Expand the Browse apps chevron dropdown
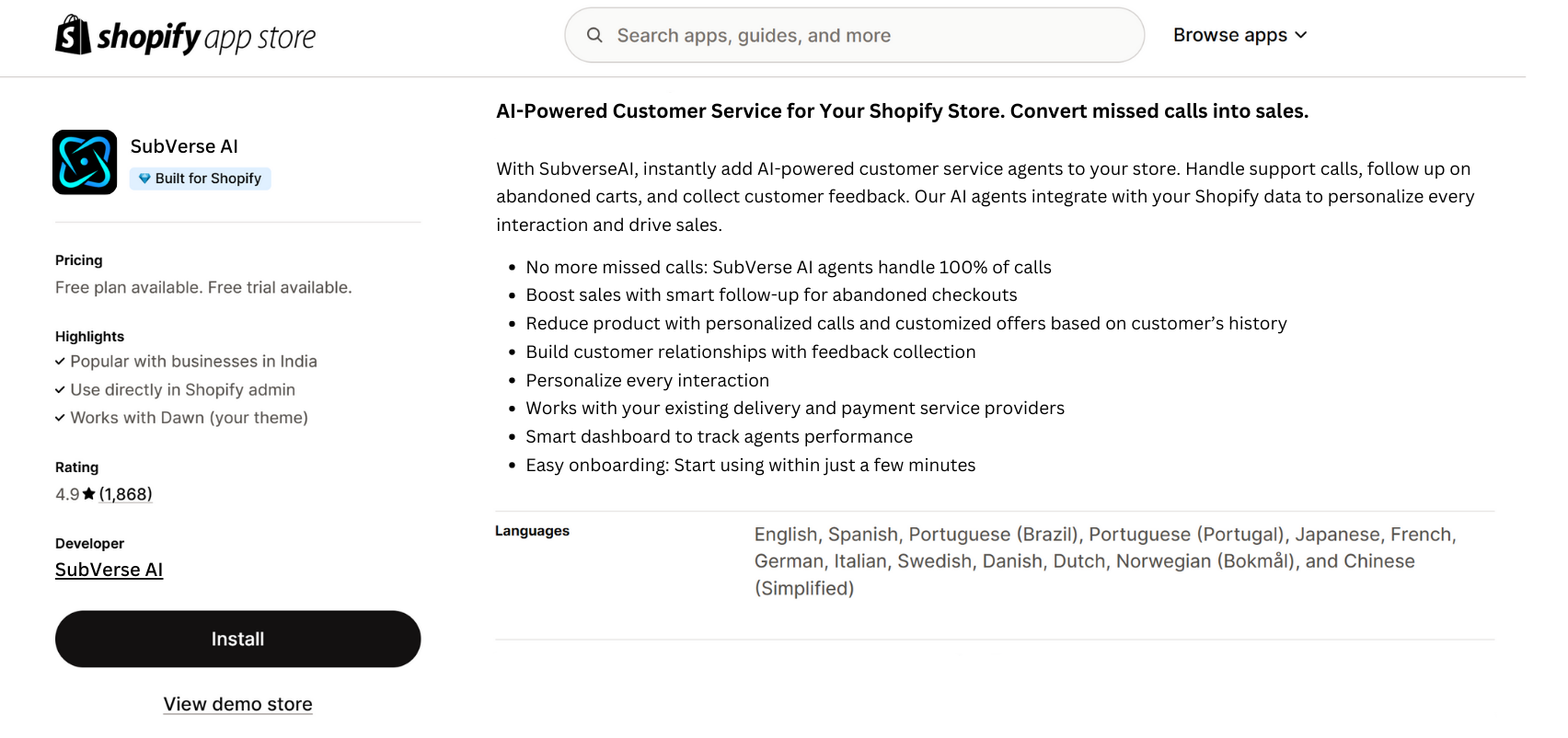 [1301, 35]
